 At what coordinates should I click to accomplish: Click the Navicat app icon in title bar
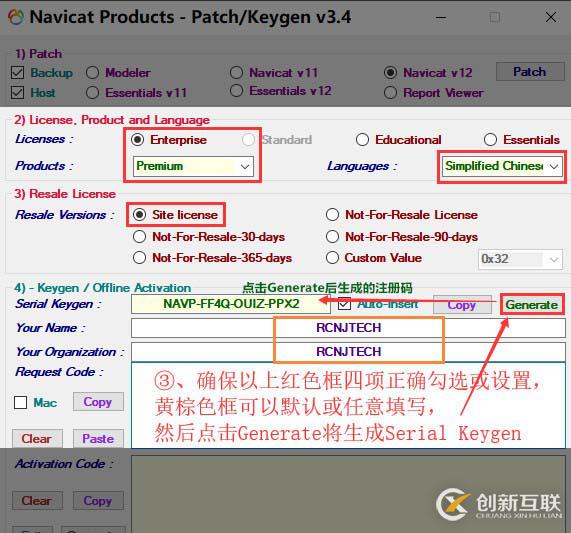point(16,17)
